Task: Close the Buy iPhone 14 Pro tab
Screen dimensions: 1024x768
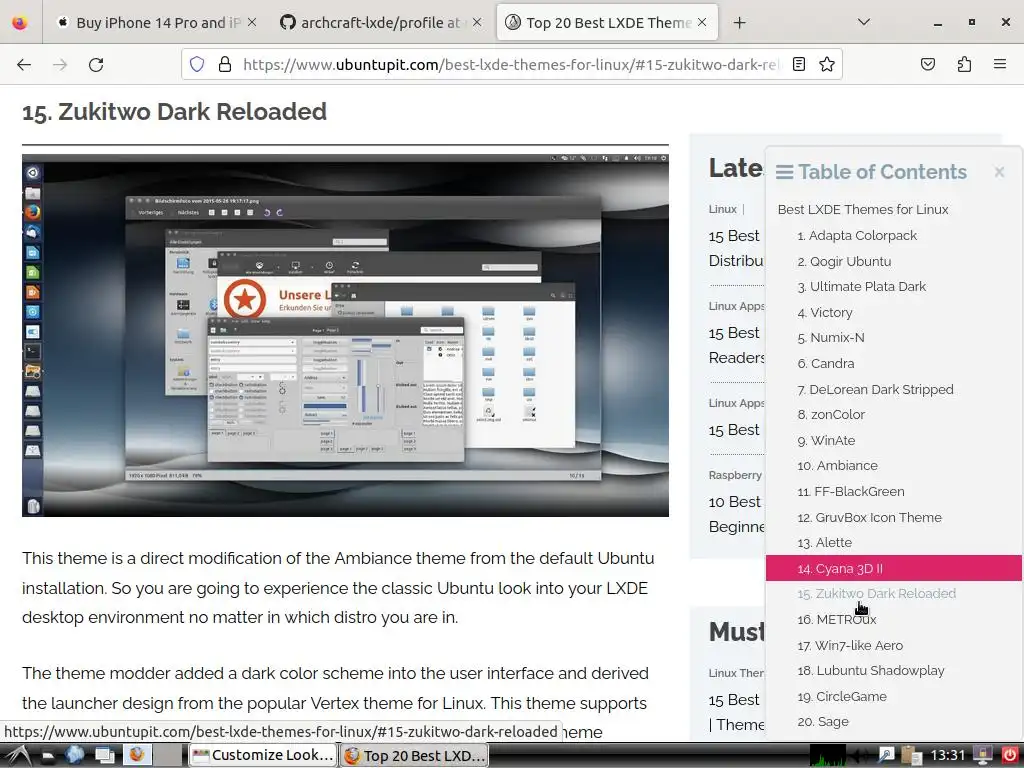Action: click(252, 22)
